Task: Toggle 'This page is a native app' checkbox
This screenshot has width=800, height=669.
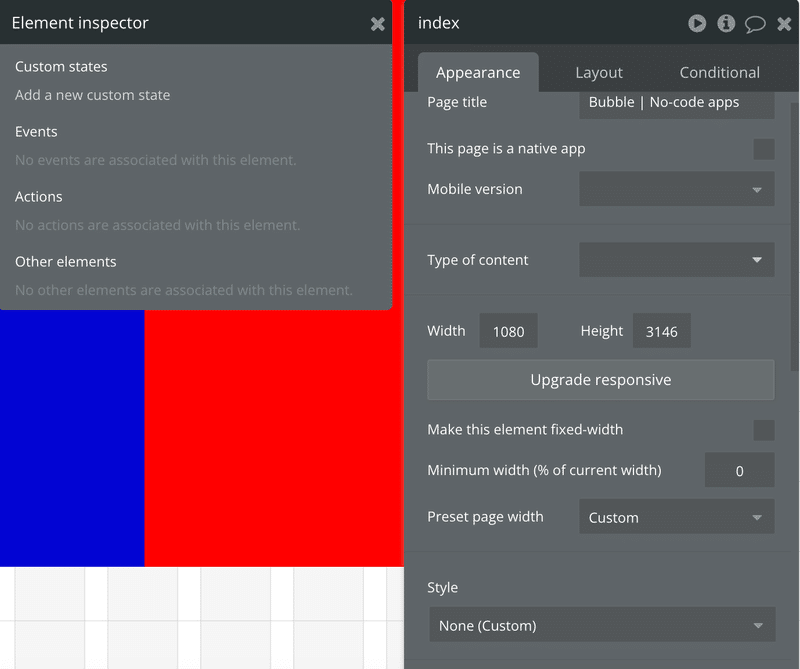Action: [x=764, y=149]
